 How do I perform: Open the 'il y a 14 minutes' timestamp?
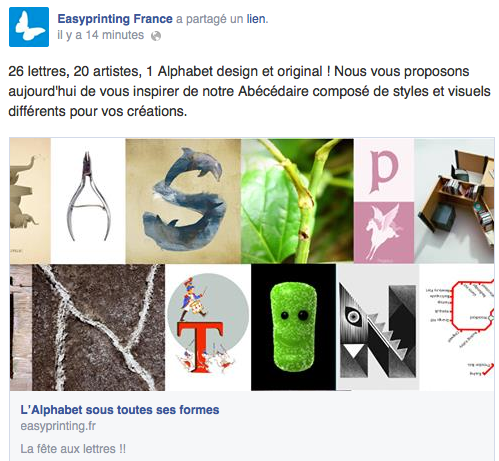(100, 35)
